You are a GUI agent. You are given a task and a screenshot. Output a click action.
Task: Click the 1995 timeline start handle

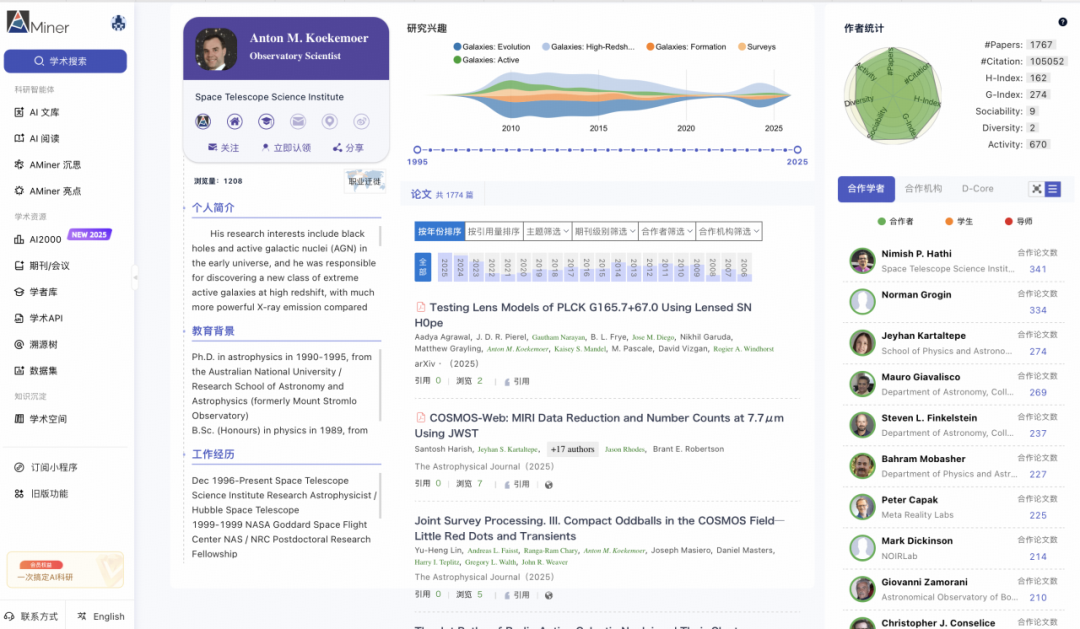[x=417, y=149]
